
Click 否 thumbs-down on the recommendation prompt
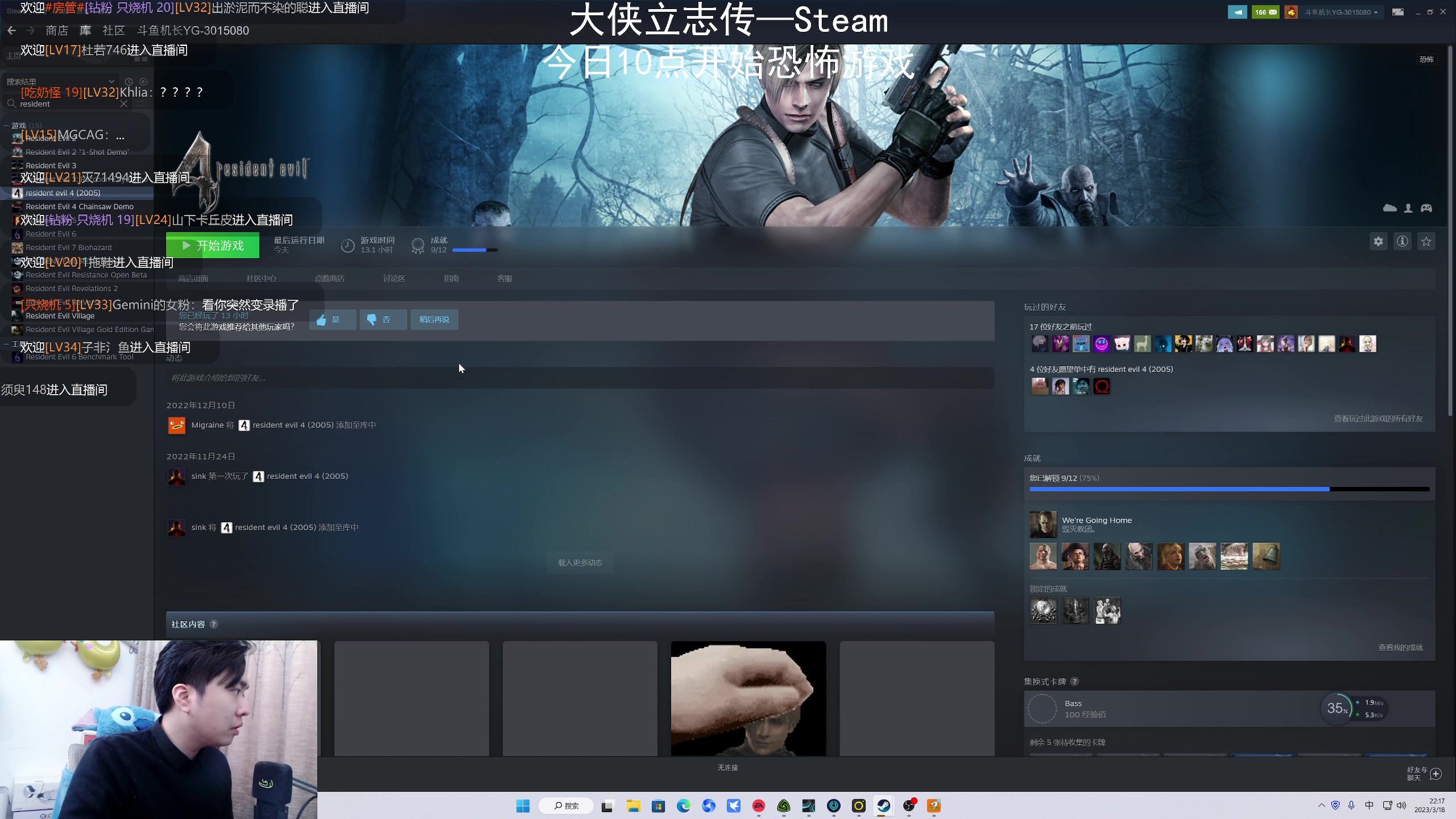[383, 319]
